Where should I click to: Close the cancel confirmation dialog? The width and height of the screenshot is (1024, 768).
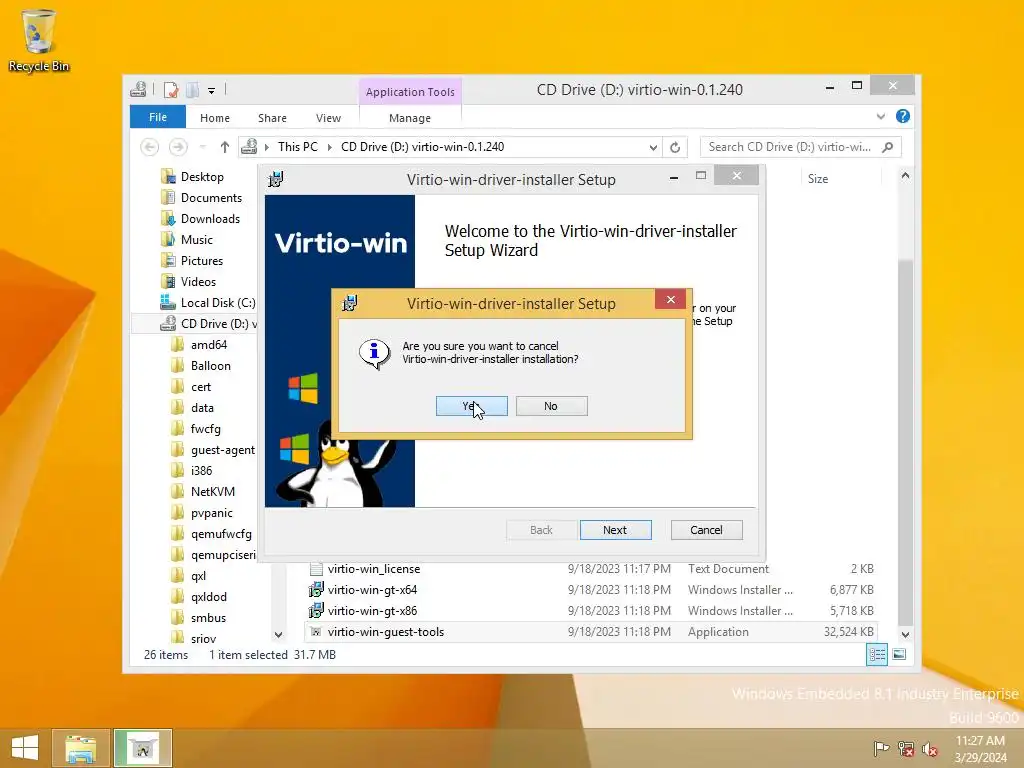(x=671, y=300)
